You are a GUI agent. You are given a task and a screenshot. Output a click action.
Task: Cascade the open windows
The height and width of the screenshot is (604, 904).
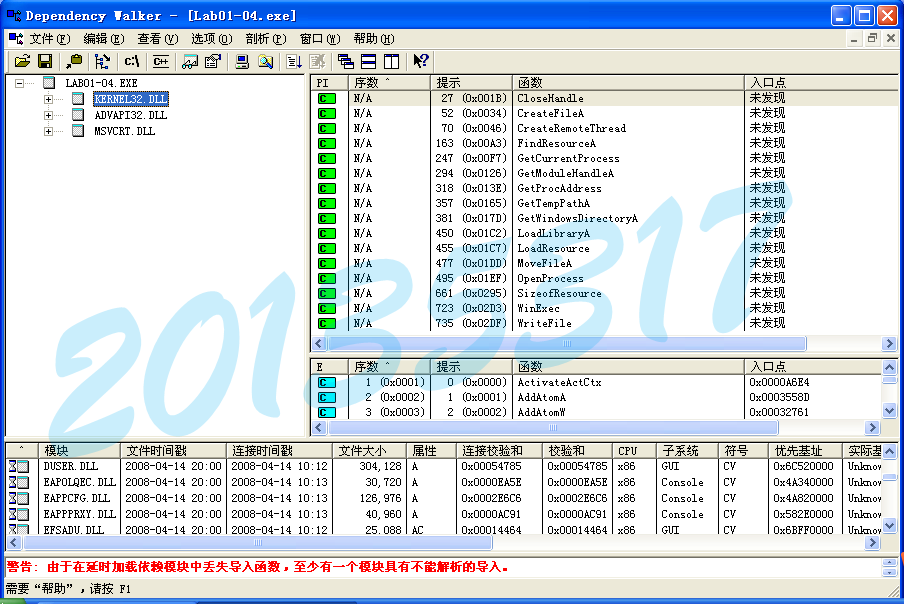[345, 60]
